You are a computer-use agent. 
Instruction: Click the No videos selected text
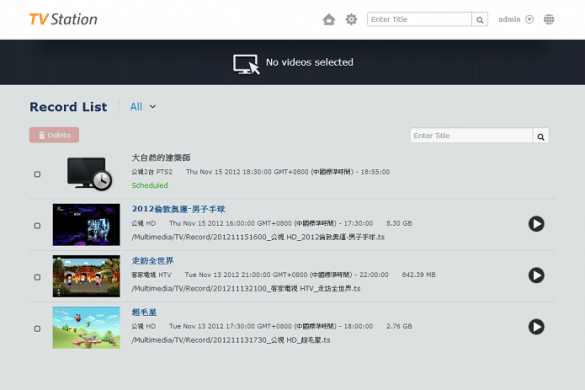click(x=310, y=62)
